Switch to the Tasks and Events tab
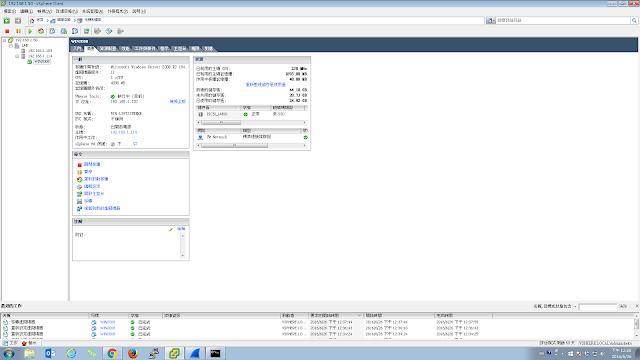640x360 pixels. tap(145, 49)
